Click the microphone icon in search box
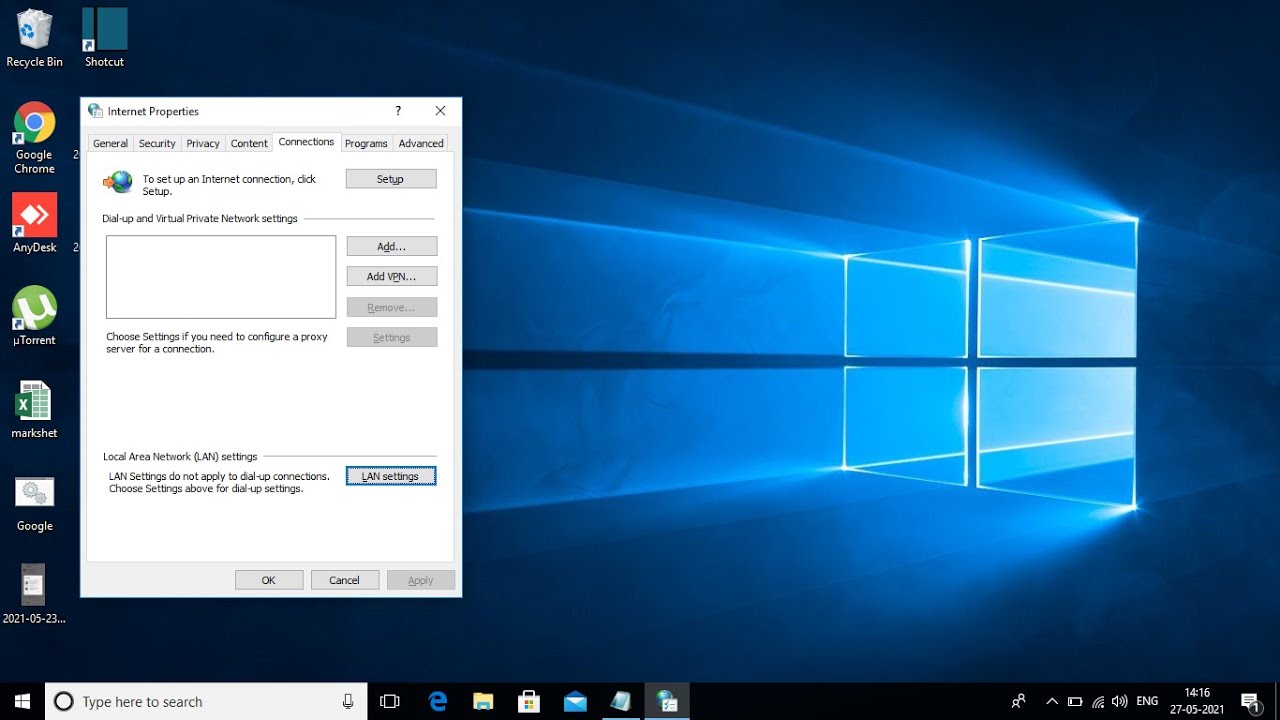Viewport: 1280px width, 720px height. coord(348,701)
